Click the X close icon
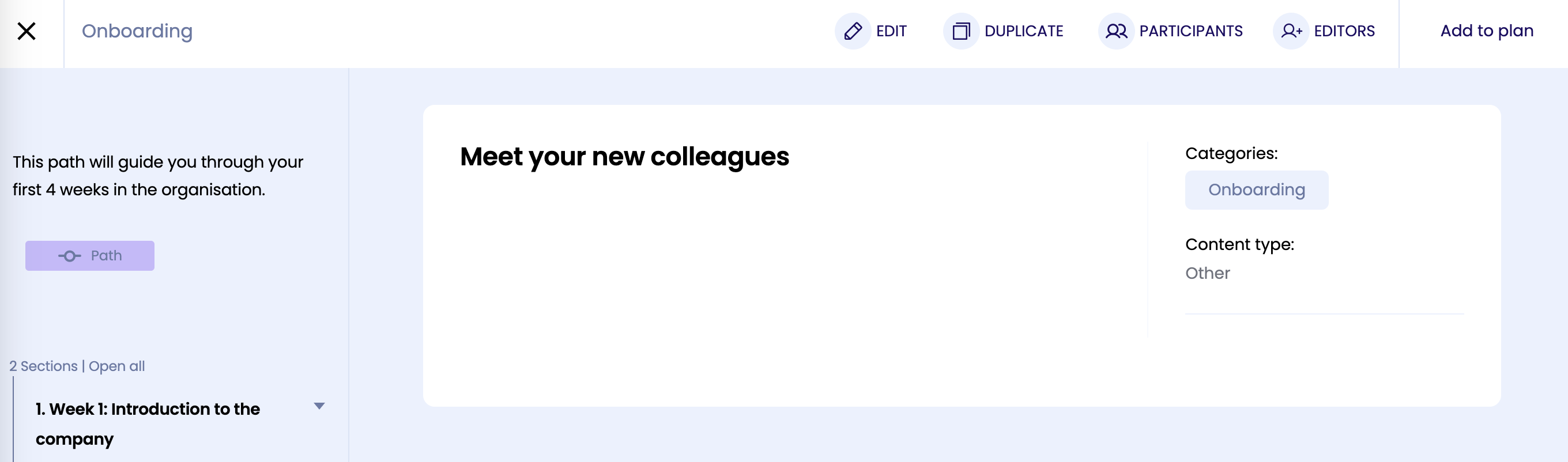Image resolution: width=1568 pixels, height=462 pixels. point(26,31)
